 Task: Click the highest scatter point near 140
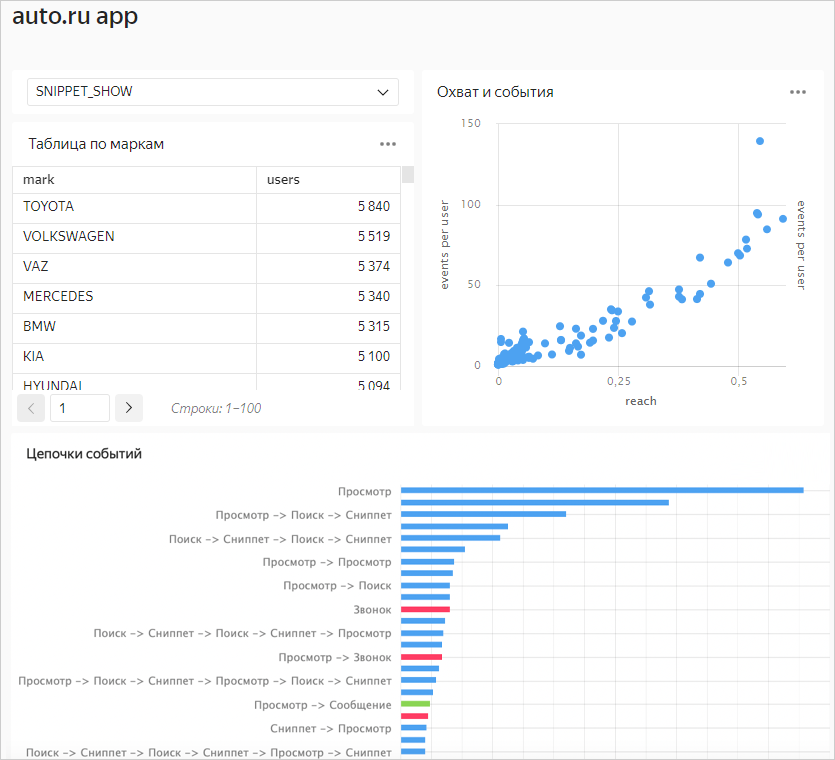(760, 141)
